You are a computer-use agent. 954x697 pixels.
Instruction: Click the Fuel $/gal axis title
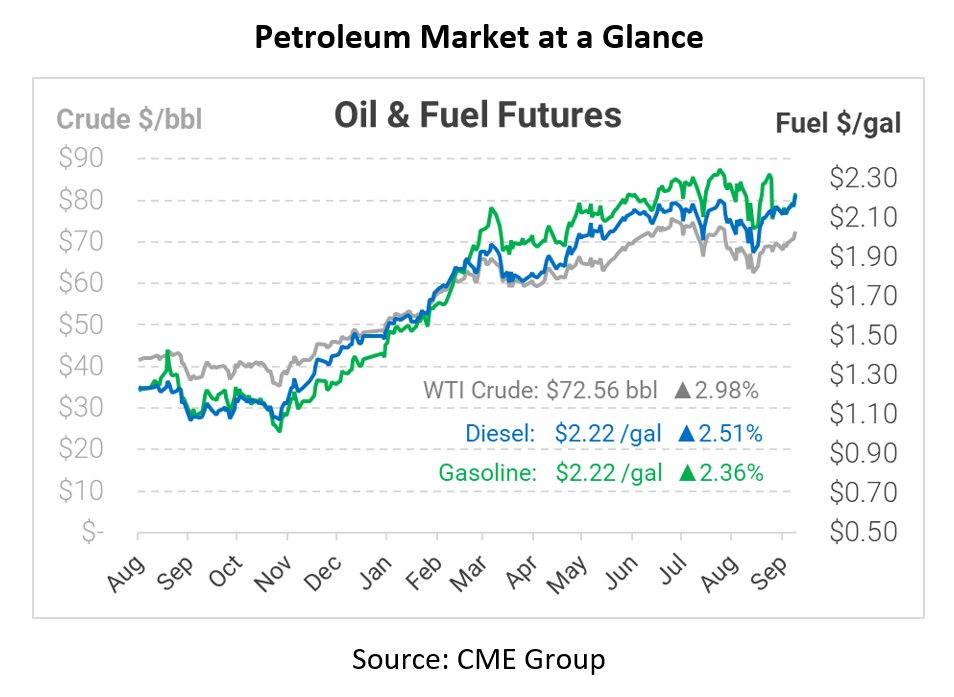[838, 123]
